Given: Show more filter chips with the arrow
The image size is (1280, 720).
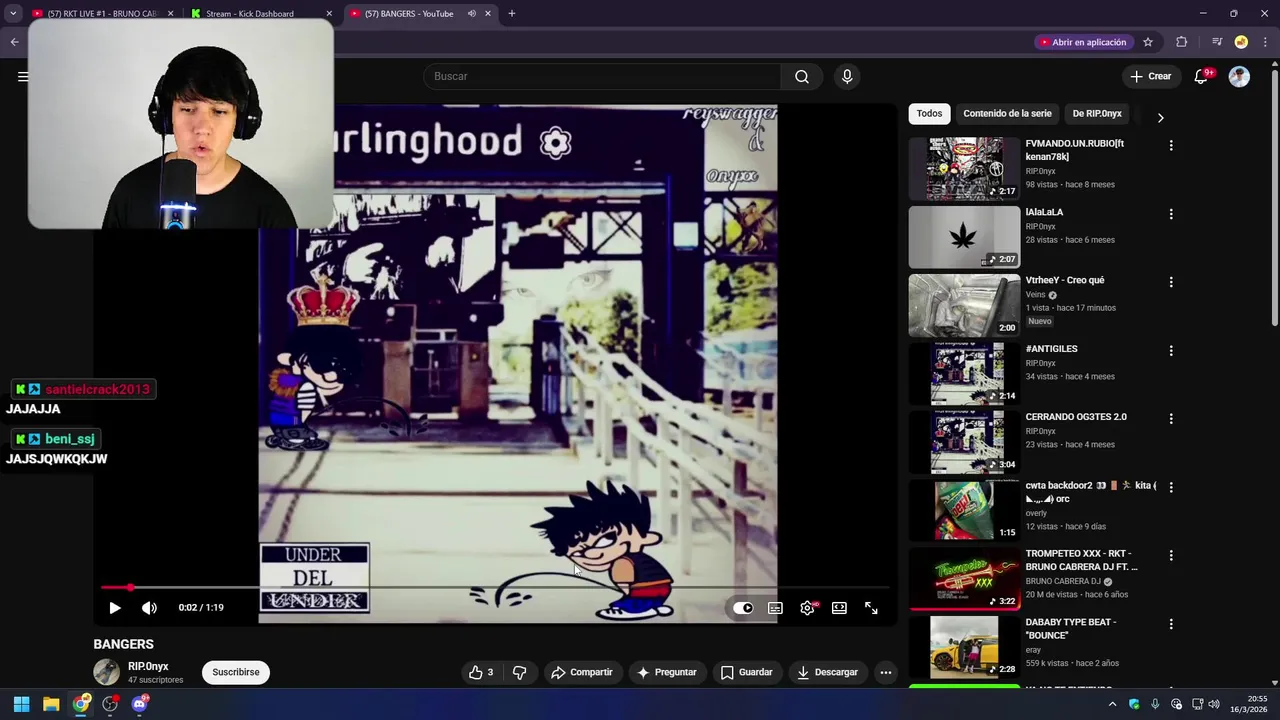Looking at the screenshot, I should tap(1160, 117).
